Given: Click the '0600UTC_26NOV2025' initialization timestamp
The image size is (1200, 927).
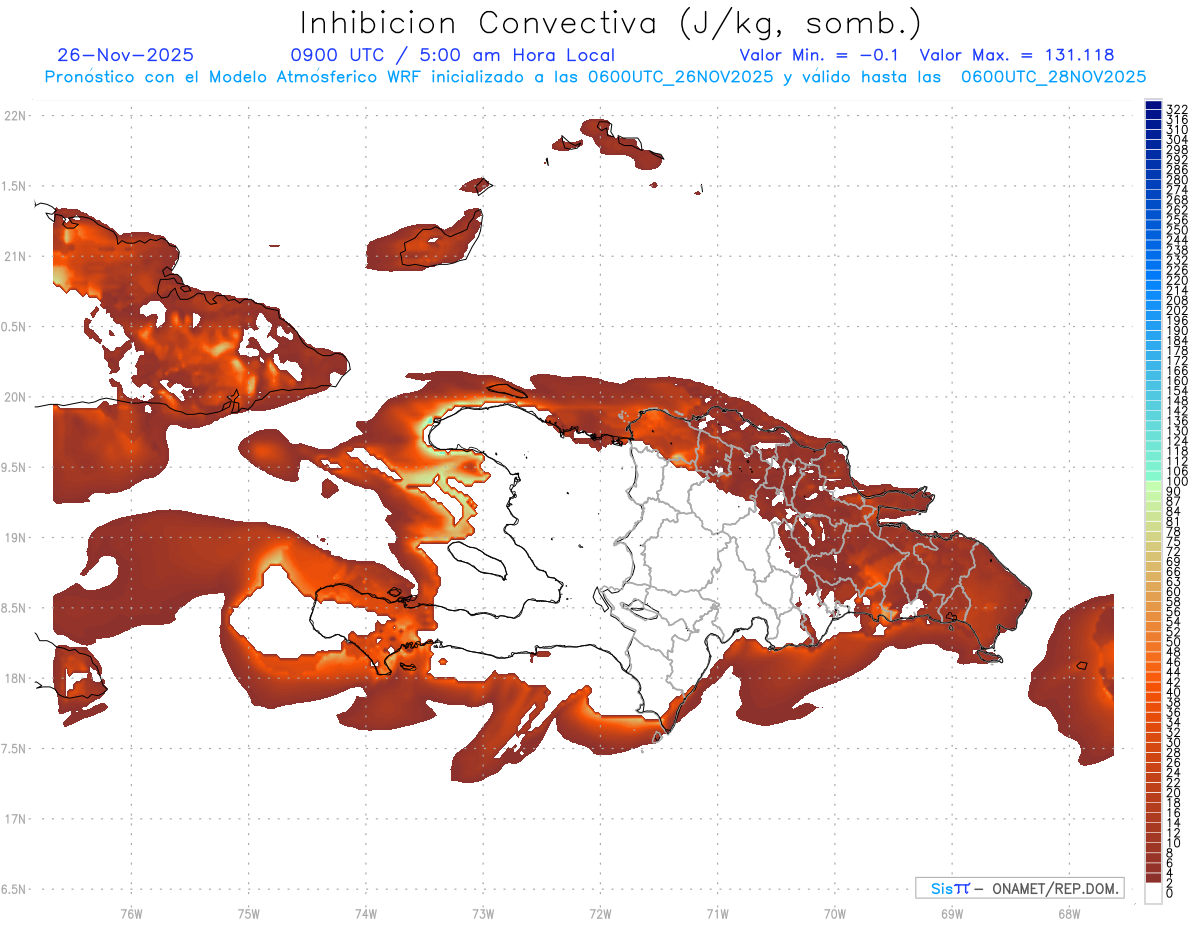Looking at the screenshot, I should [x=680, y=76].
